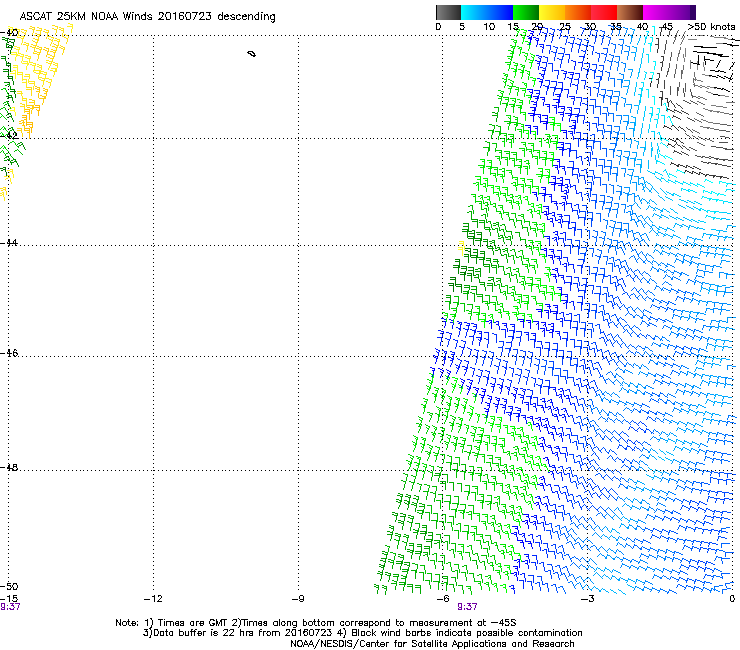Click the legend scale label '40'
The image size is (740, 650).
[642, 27]
